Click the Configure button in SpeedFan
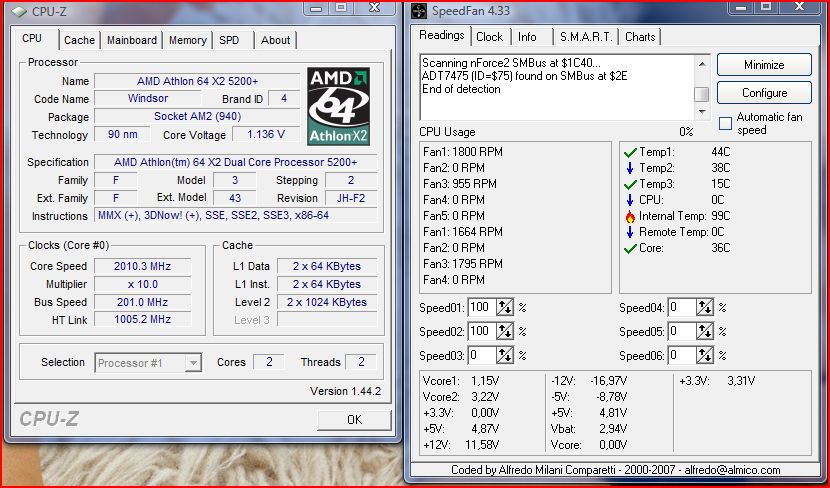 coord(764,93)
